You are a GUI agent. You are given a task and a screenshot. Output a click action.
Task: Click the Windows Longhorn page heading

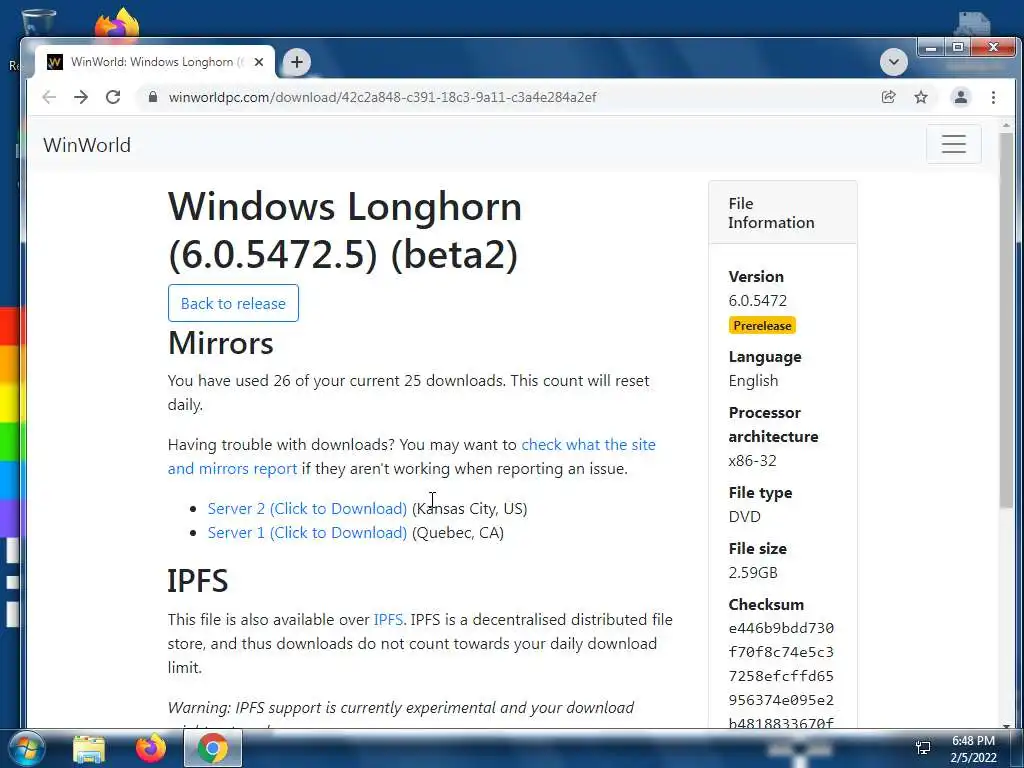coord(345,230)
